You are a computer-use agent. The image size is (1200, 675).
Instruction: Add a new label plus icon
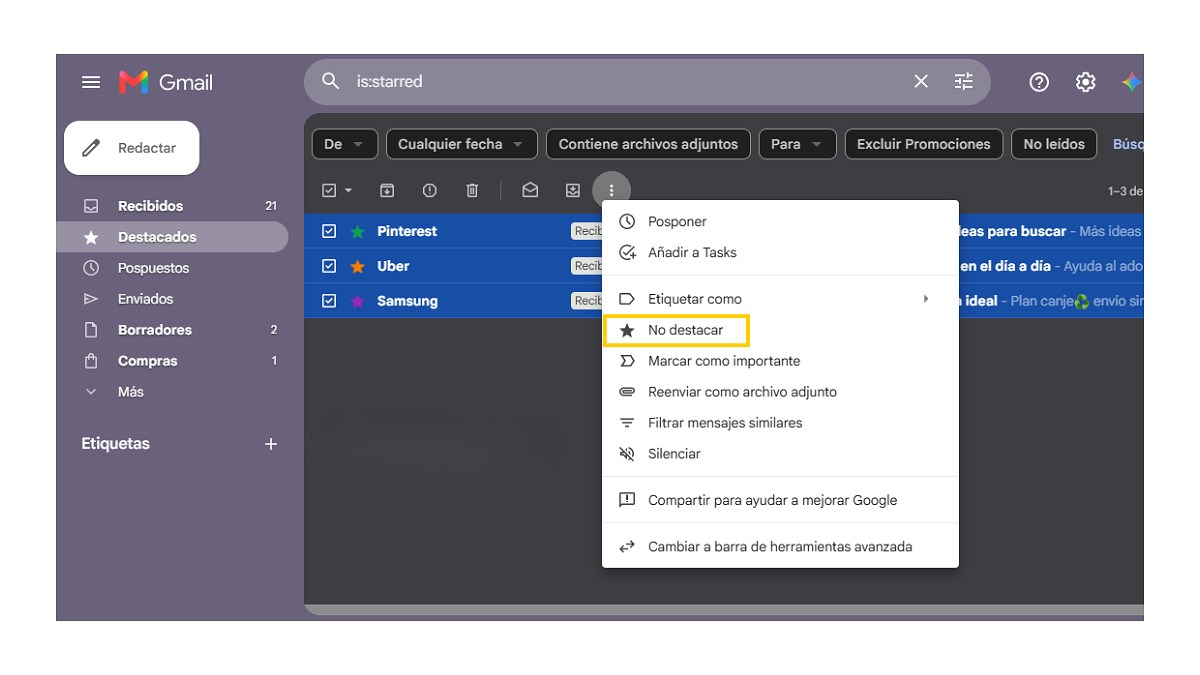click(x=270, y=444)
